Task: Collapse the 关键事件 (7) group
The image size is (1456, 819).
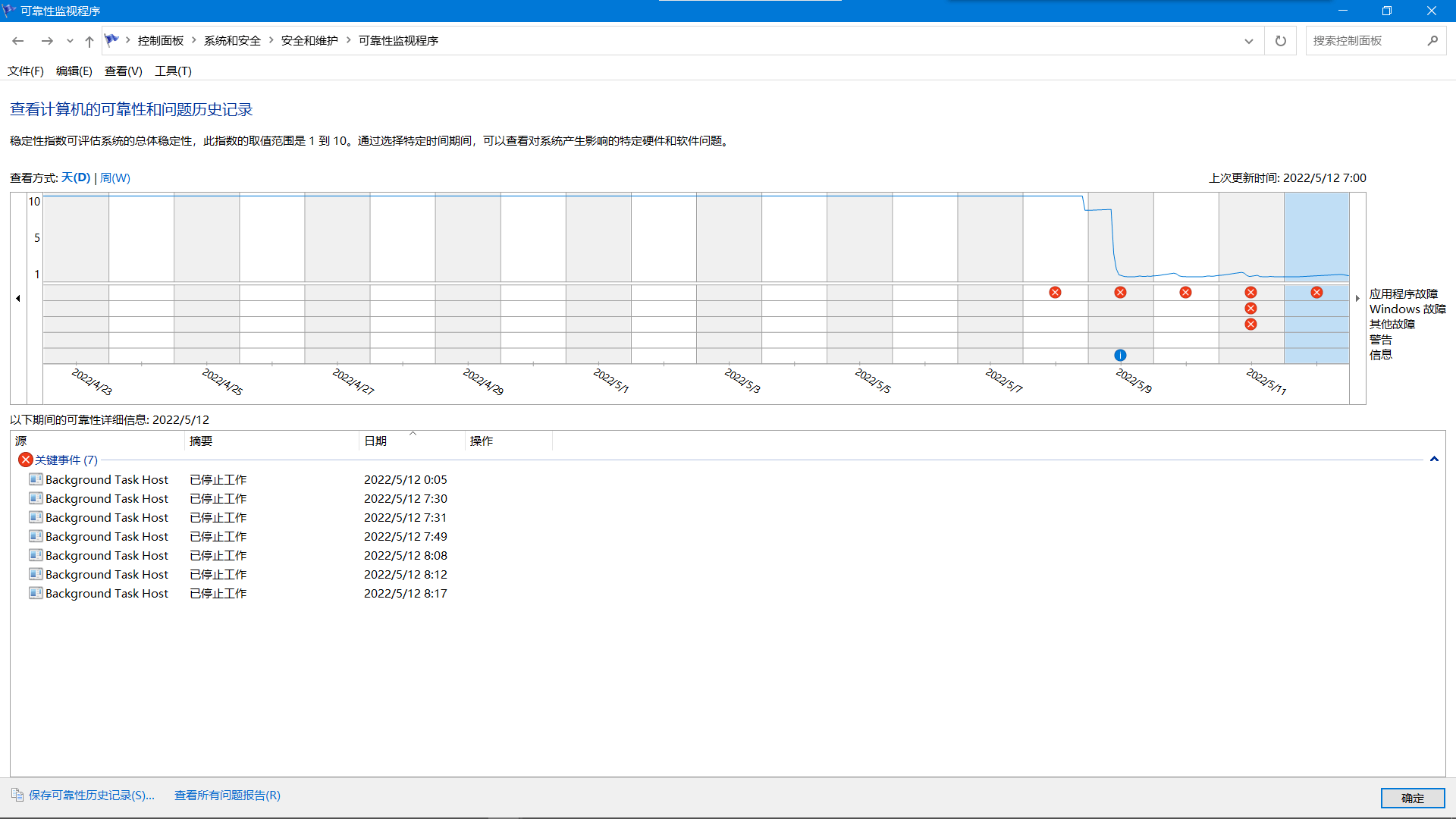Action: pyautogui.click(x=1434, y=460)
